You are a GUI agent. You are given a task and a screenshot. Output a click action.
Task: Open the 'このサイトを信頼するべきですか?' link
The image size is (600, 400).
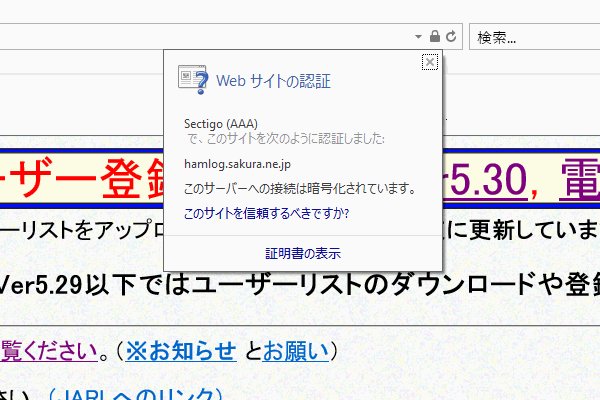(x=266, y=213)
